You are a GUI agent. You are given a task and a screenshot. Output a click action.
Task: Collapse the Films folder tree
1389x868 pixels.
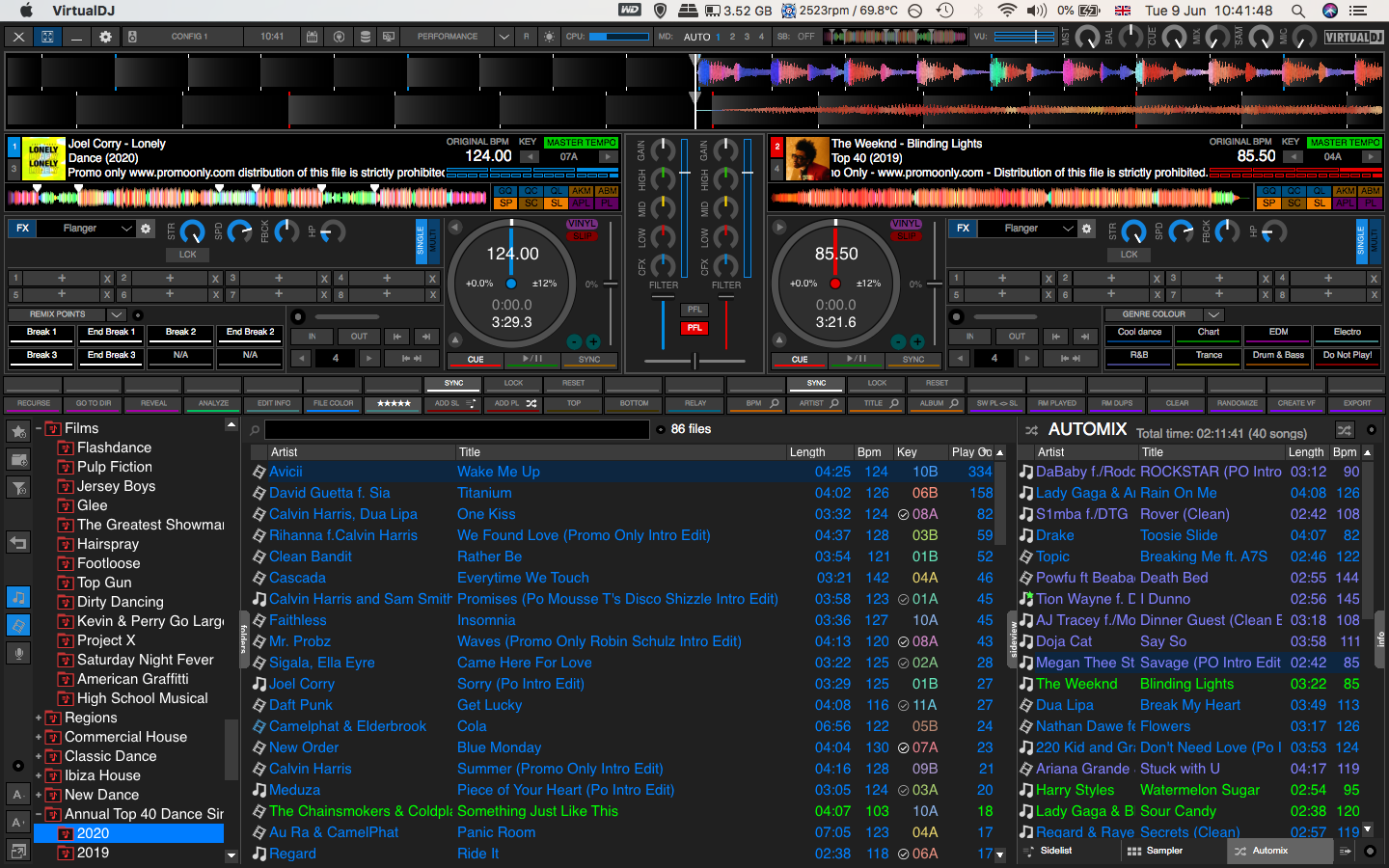coord(39,428)
